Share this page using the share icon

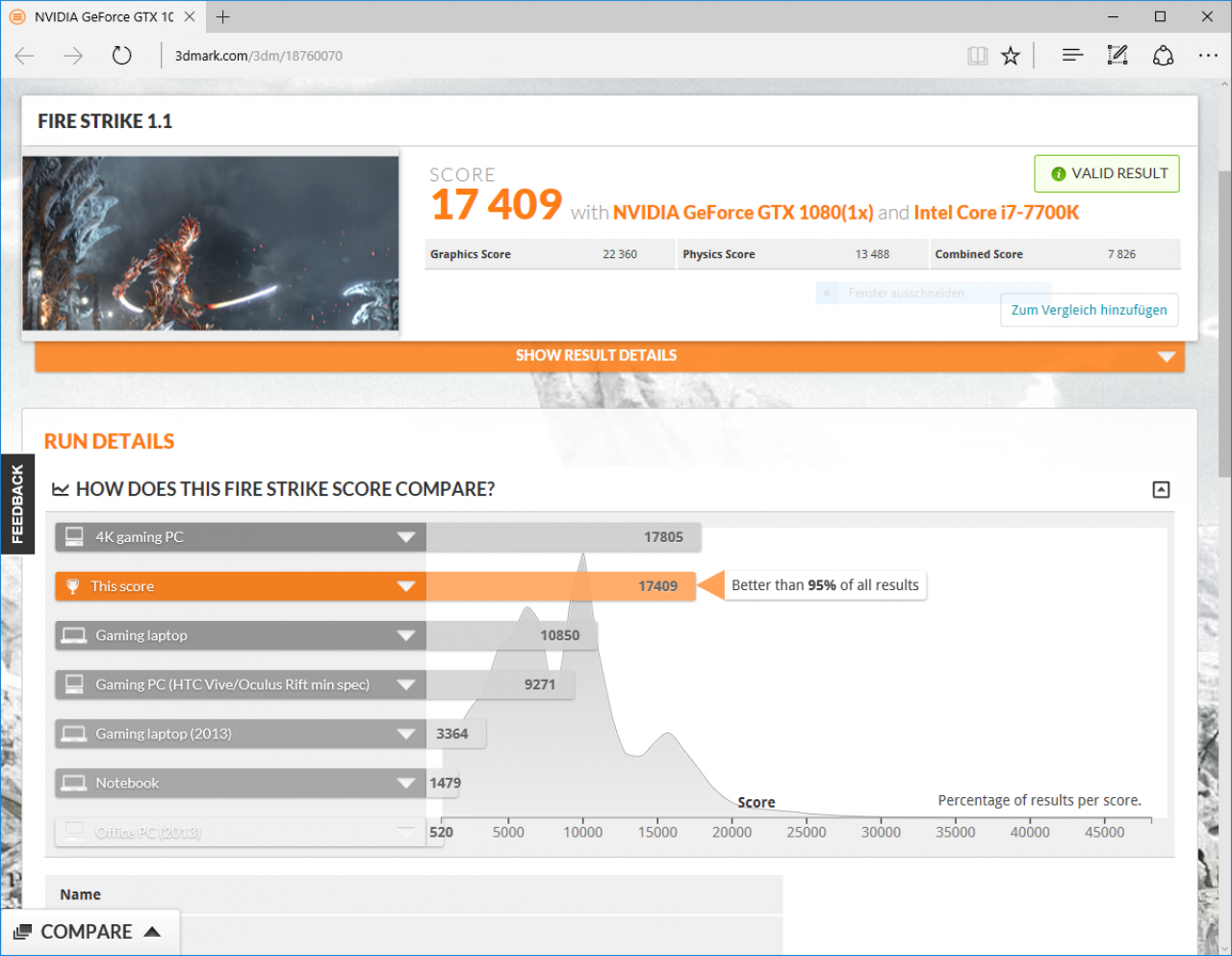coord(1163,56)
